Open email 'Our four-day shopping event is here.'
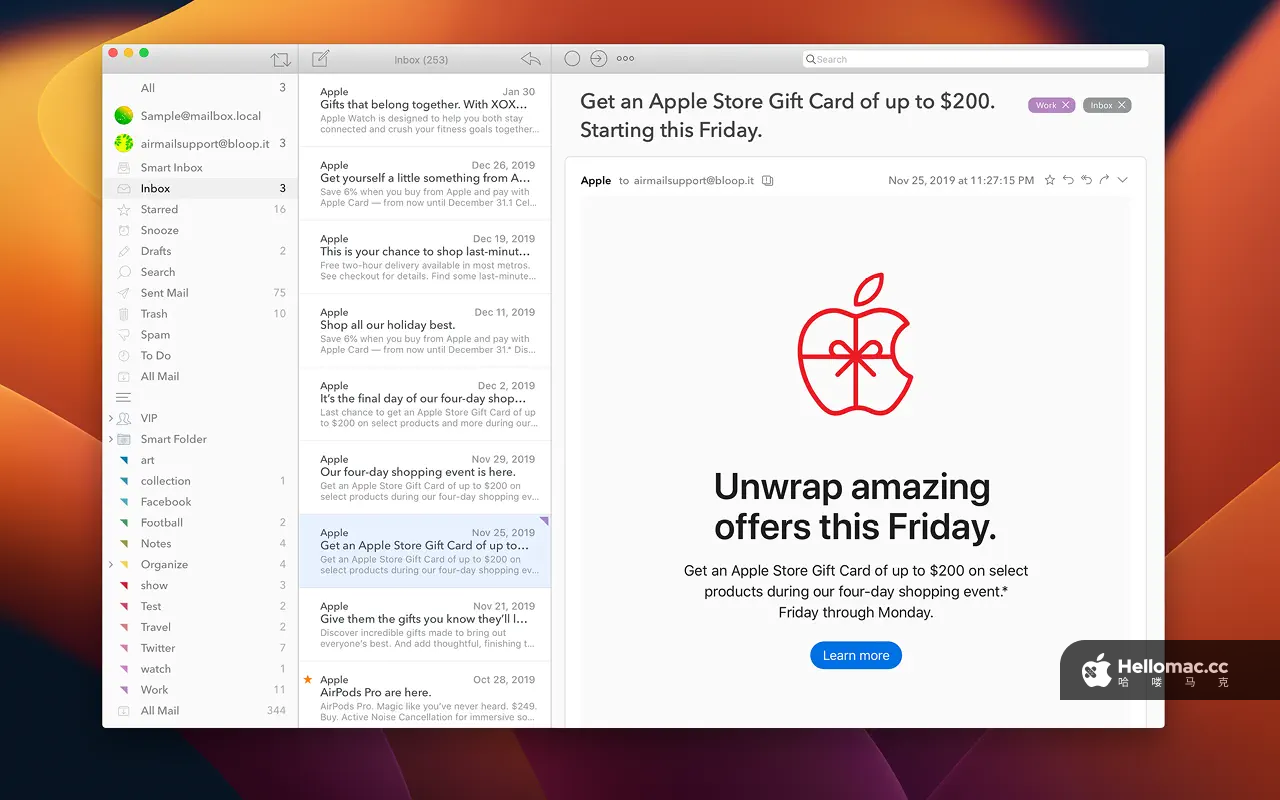This screenshot has height=800, width=1280. point(425,478)
